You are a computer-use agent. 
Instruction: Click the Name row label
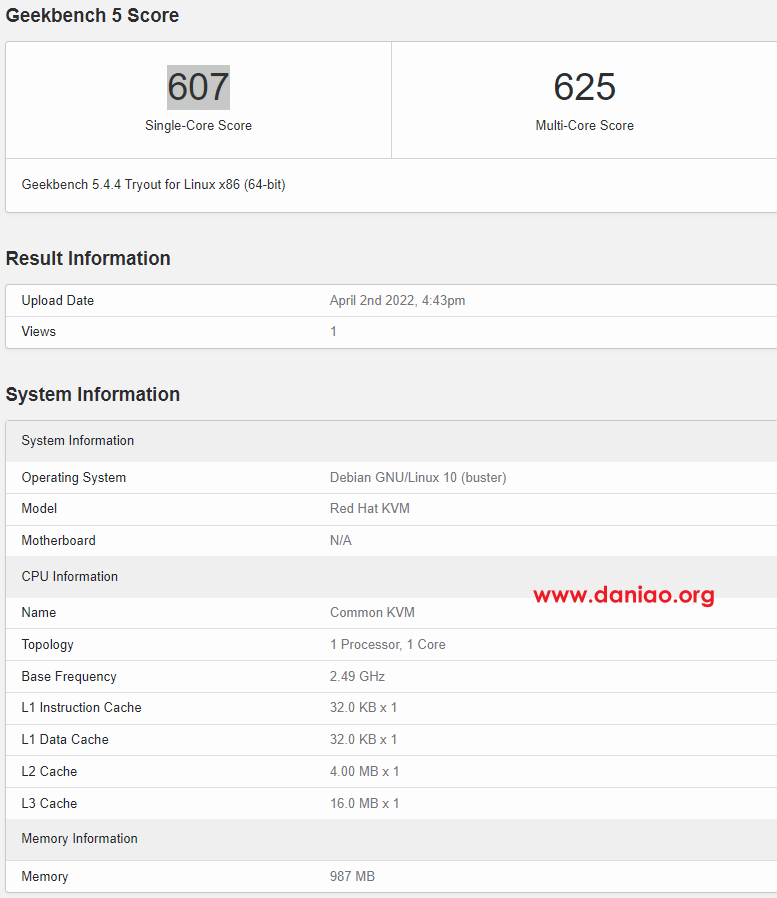click(39, 613)
